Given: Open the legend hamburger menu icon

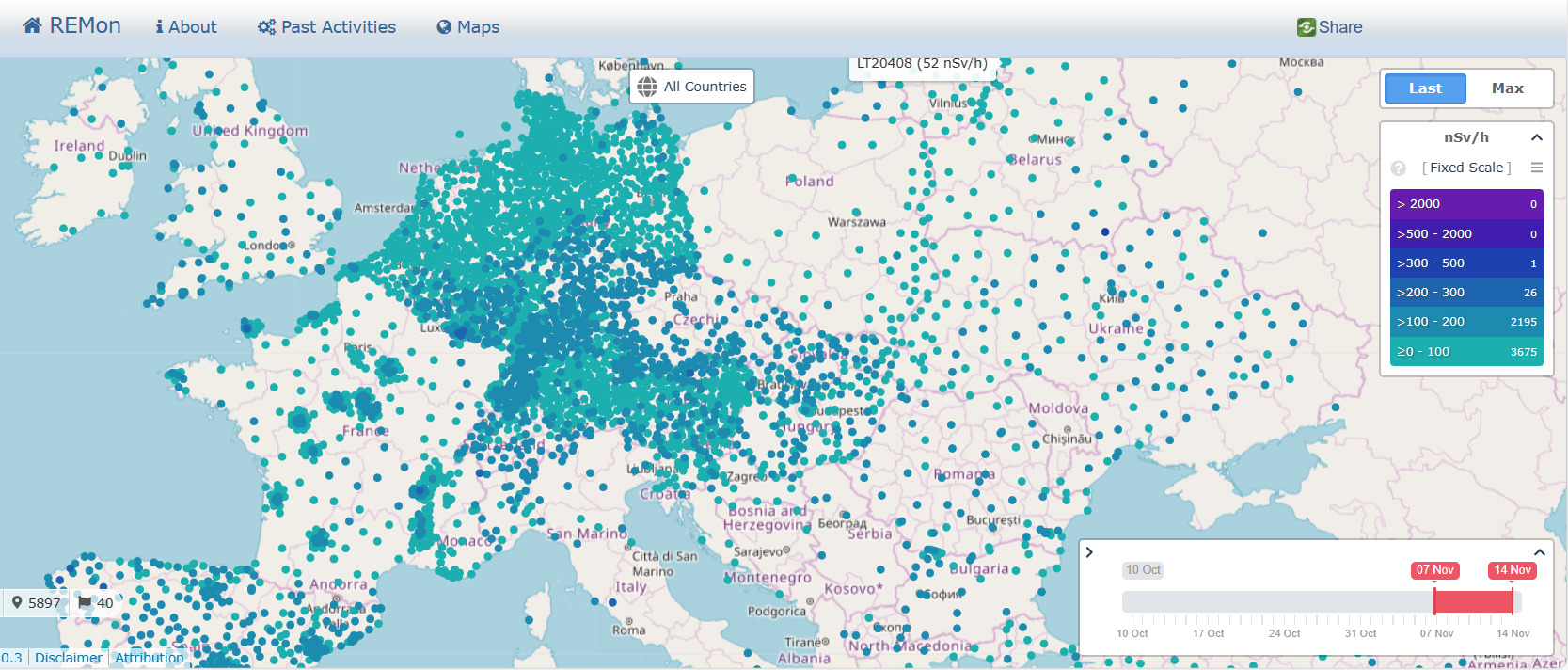Looking at the screenshot, I should (x=1537, y=167).
